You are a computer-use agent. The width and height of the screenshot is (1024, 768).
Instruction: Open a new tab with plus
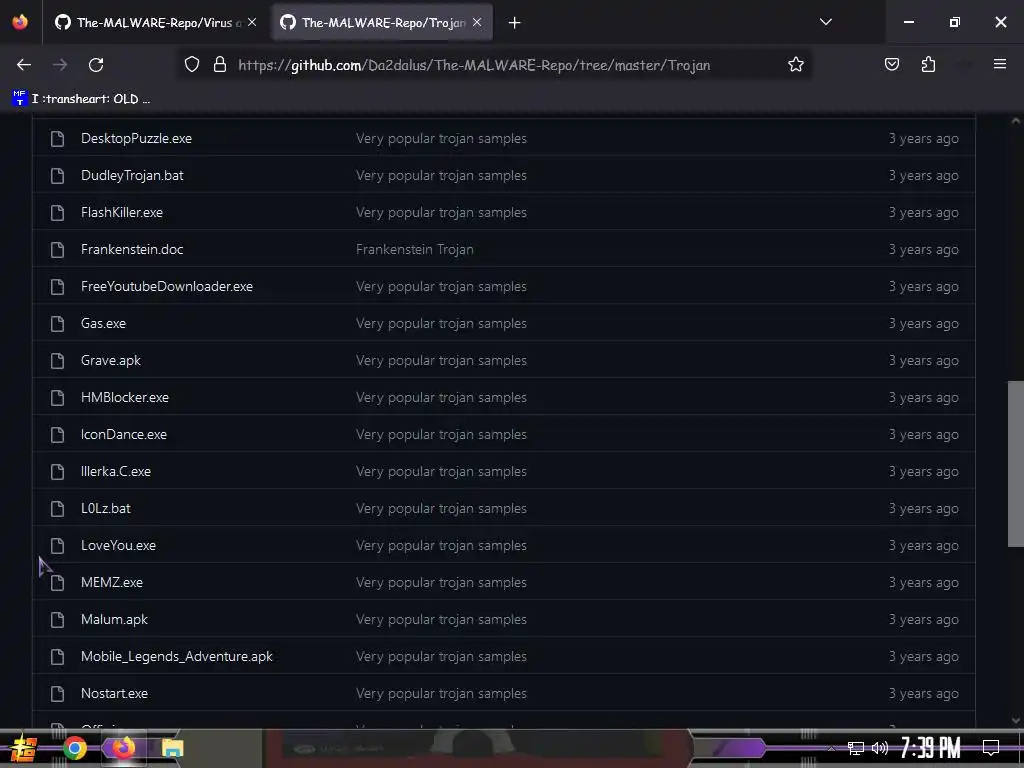(x=515, y=23)
